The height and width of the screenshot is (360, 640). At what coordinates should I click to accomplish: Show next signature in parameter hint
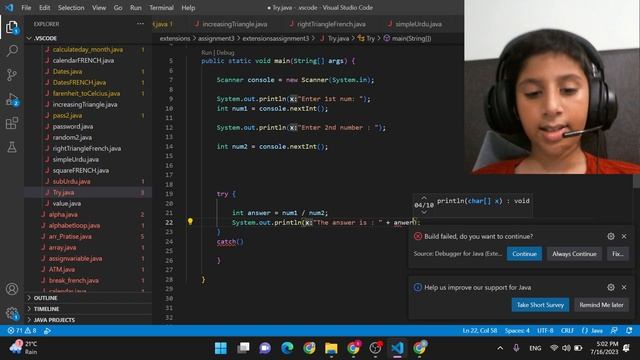pyautogui.click(x=424, y=212)
